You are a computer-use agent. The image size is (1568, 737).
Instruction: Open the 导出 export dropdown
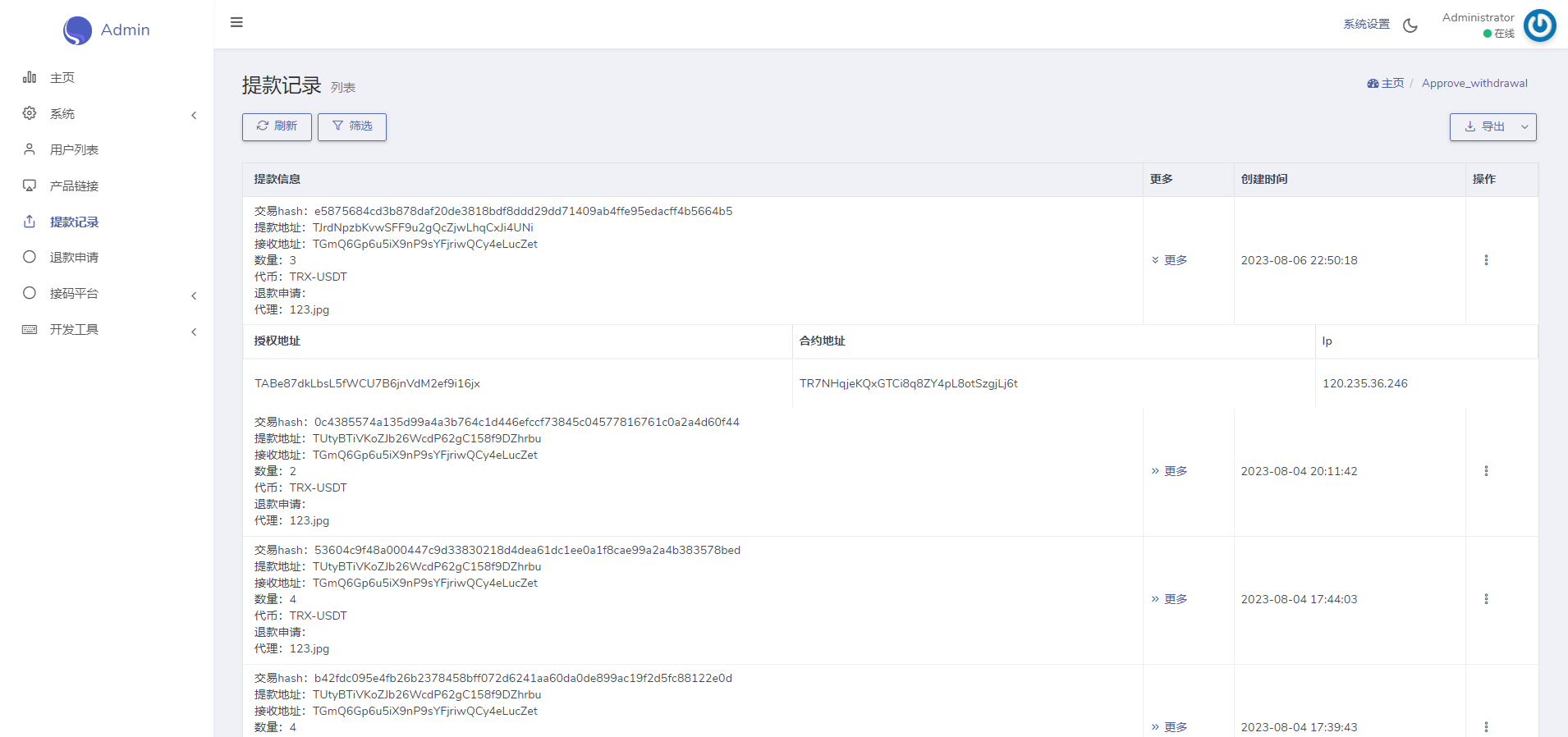tap(1492, 127)
